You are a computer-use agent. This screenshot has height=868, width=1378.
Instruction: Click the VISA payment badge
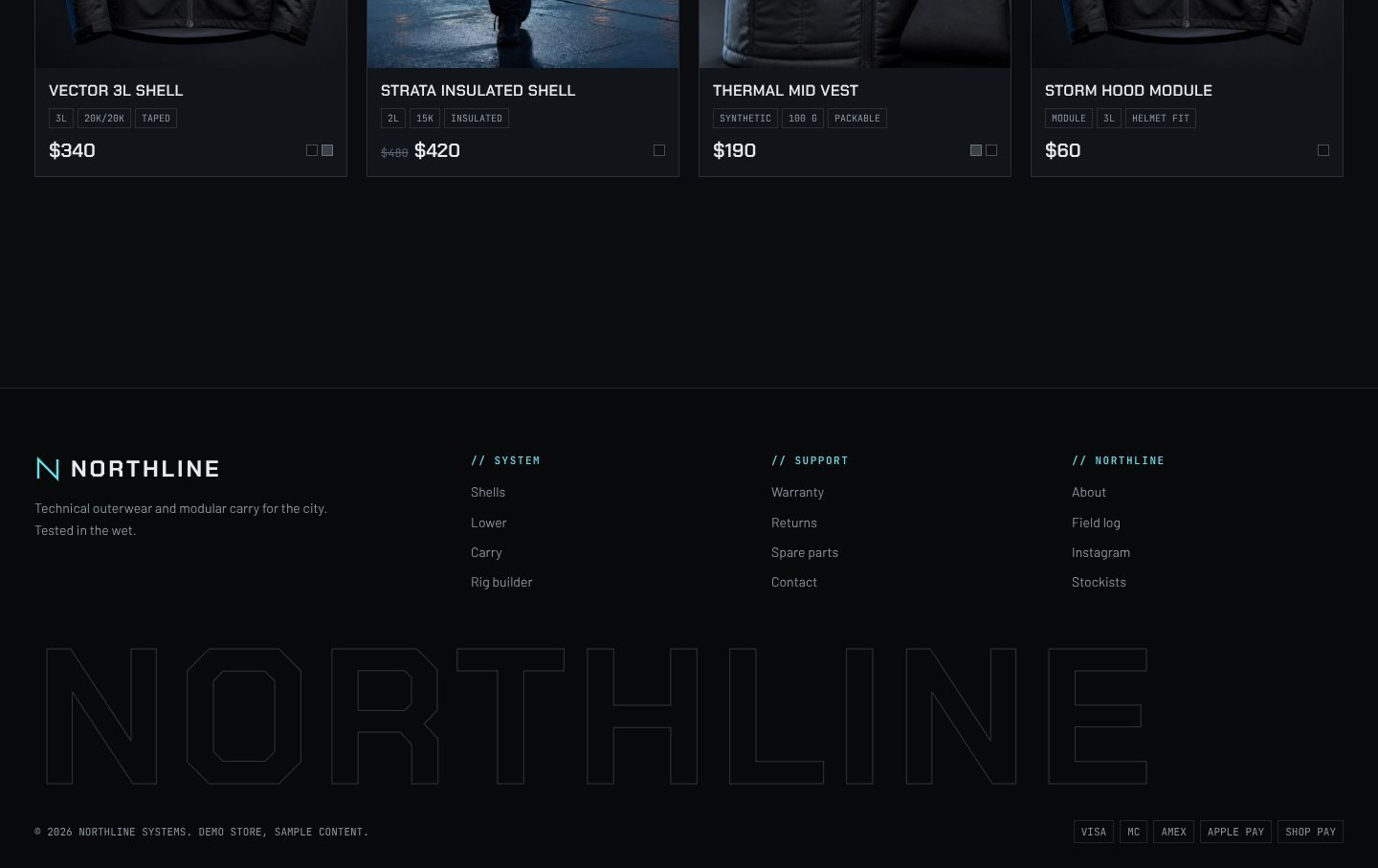coord(1094,832)
